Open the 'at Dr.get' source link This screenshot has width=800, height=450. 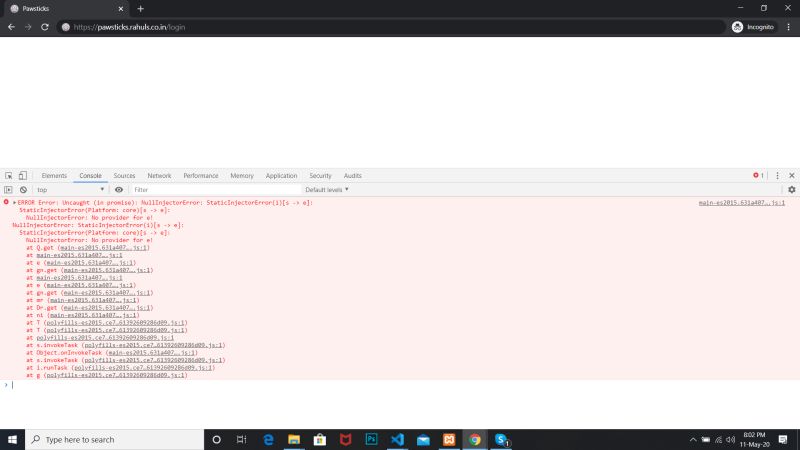click(x=107, y=308)
